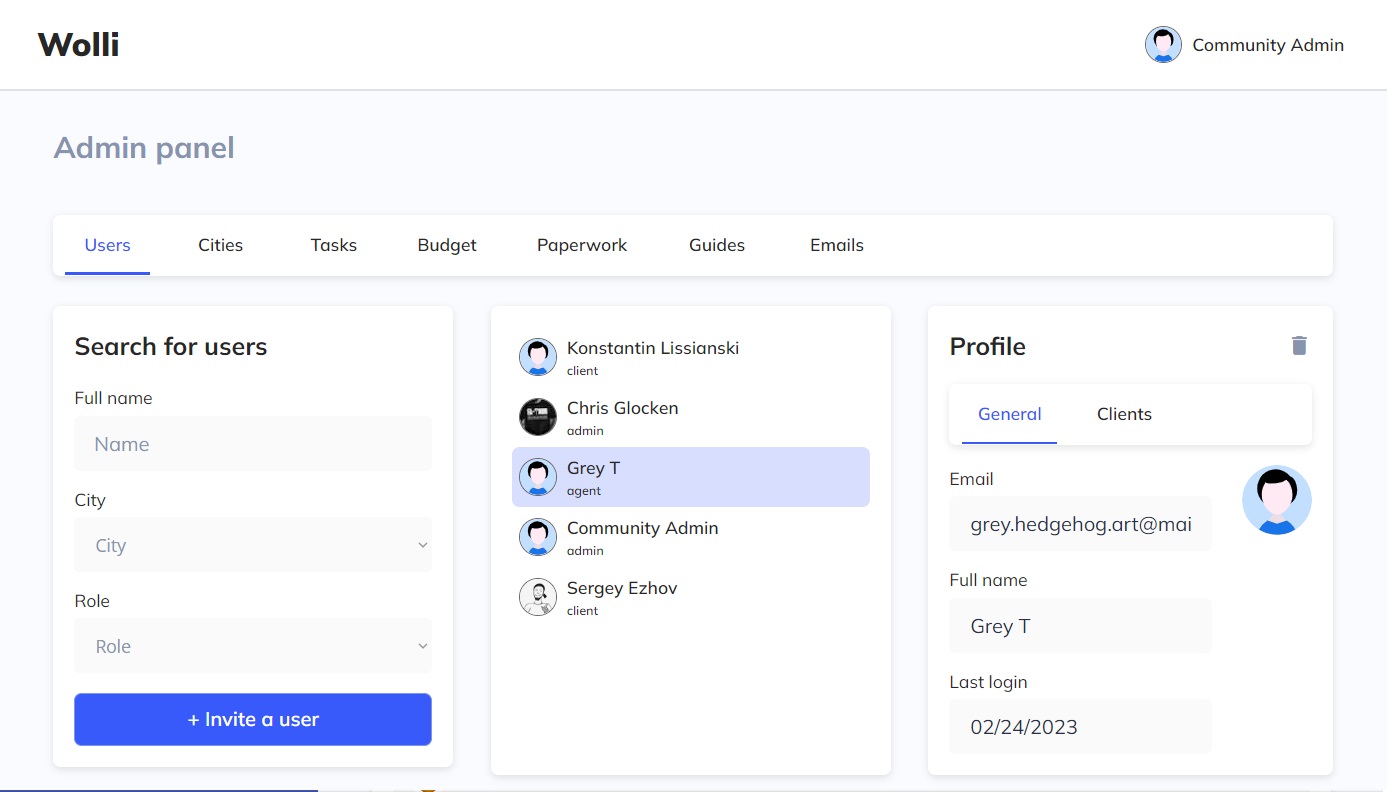The width and height of the screenshot is (1387, 792).
Task: Go to the Paperwork tab
Action: [582, 245]
